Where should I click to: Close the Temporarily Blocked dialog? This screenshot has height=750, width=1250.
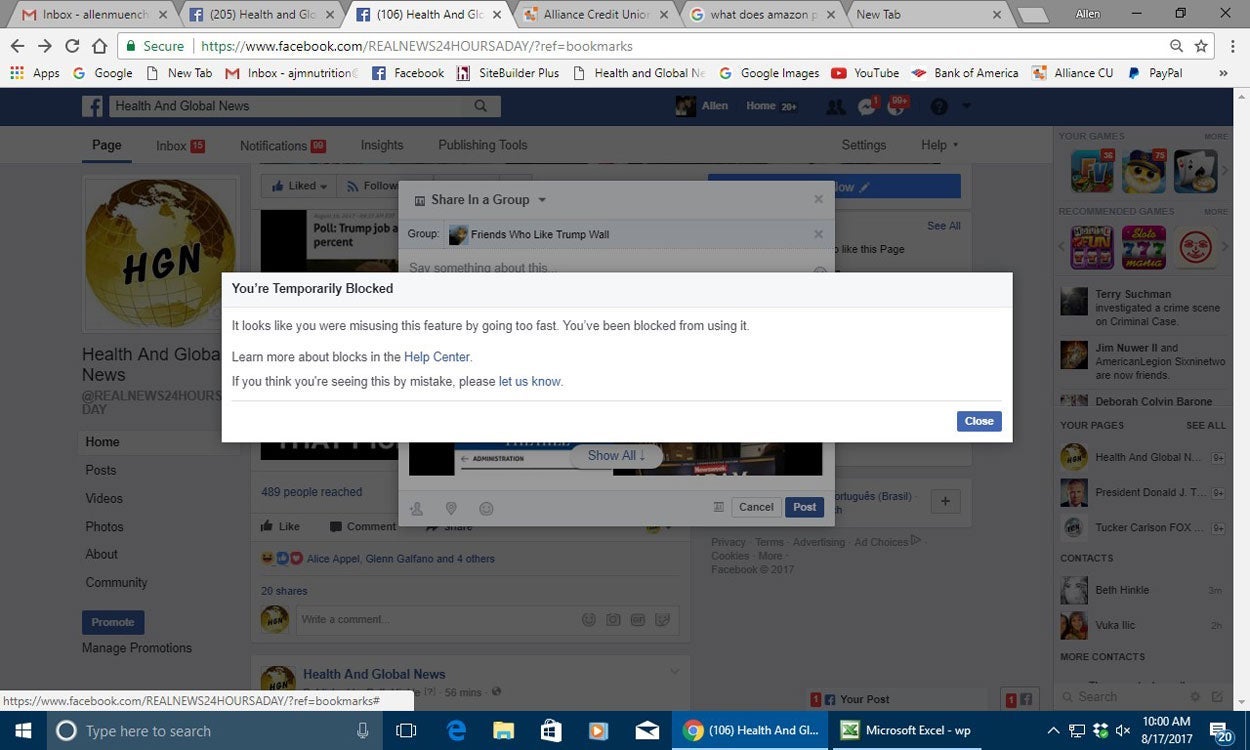pos(979,421)
